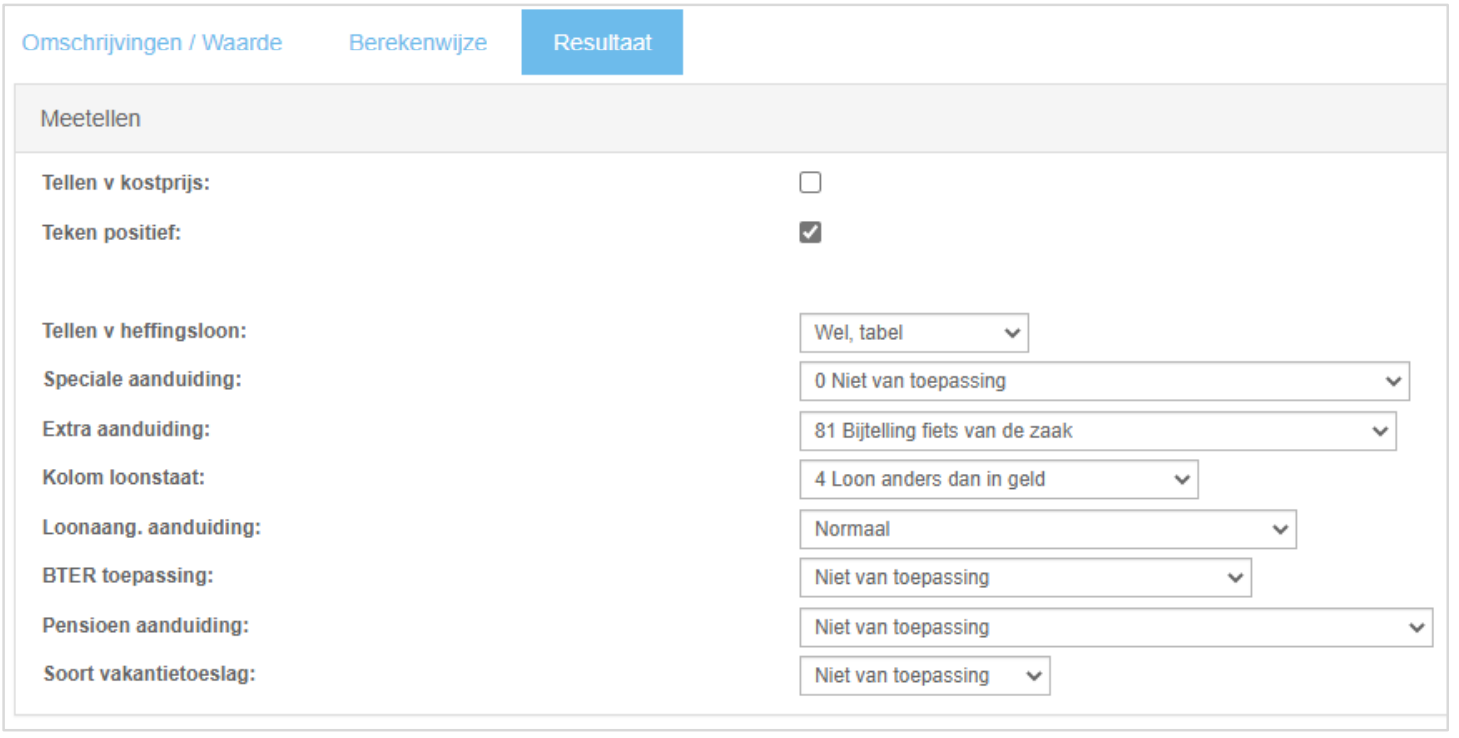Click the Kolom loonstaat field label
Viewport: 1459px width, 738px height.
(124, 477)
